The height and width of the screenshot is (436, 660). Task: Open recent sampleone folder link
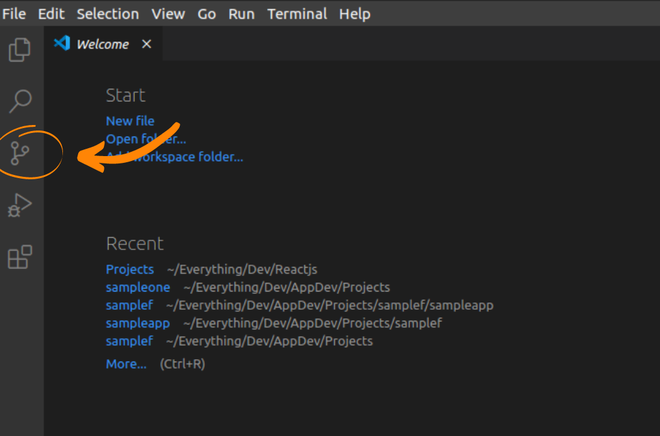tap(138, 287)
